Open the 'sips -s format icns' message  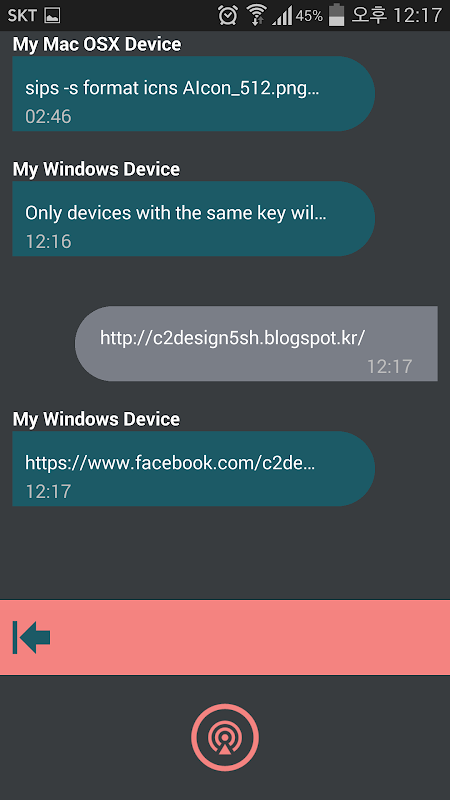click(193, 94)
